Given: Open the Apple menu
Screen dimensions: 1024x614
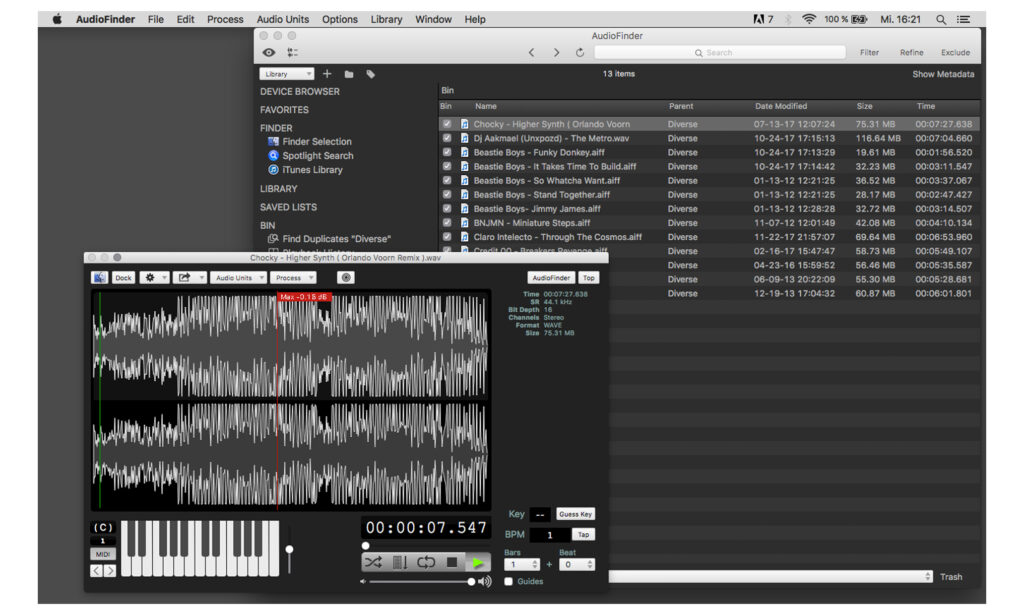Looking at the screenshot, I should click(x=57, y=19).
